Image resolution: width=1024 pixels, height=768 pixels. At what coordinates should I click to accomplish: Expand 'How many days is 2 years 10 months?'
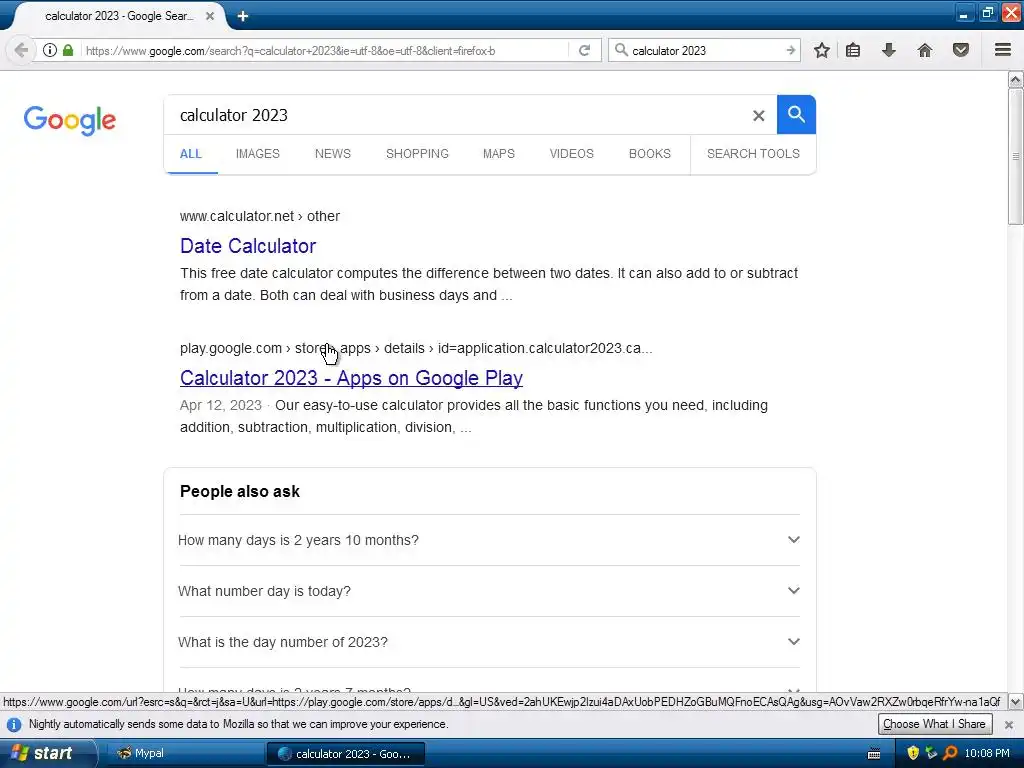(489, 540)
